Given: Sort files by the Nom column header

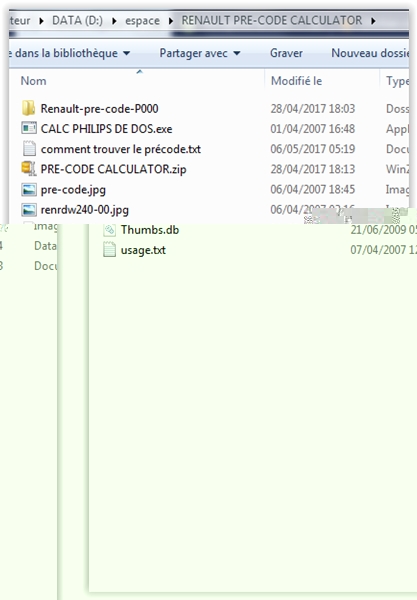Looking at the screenshot, I should tap(33, 81).
